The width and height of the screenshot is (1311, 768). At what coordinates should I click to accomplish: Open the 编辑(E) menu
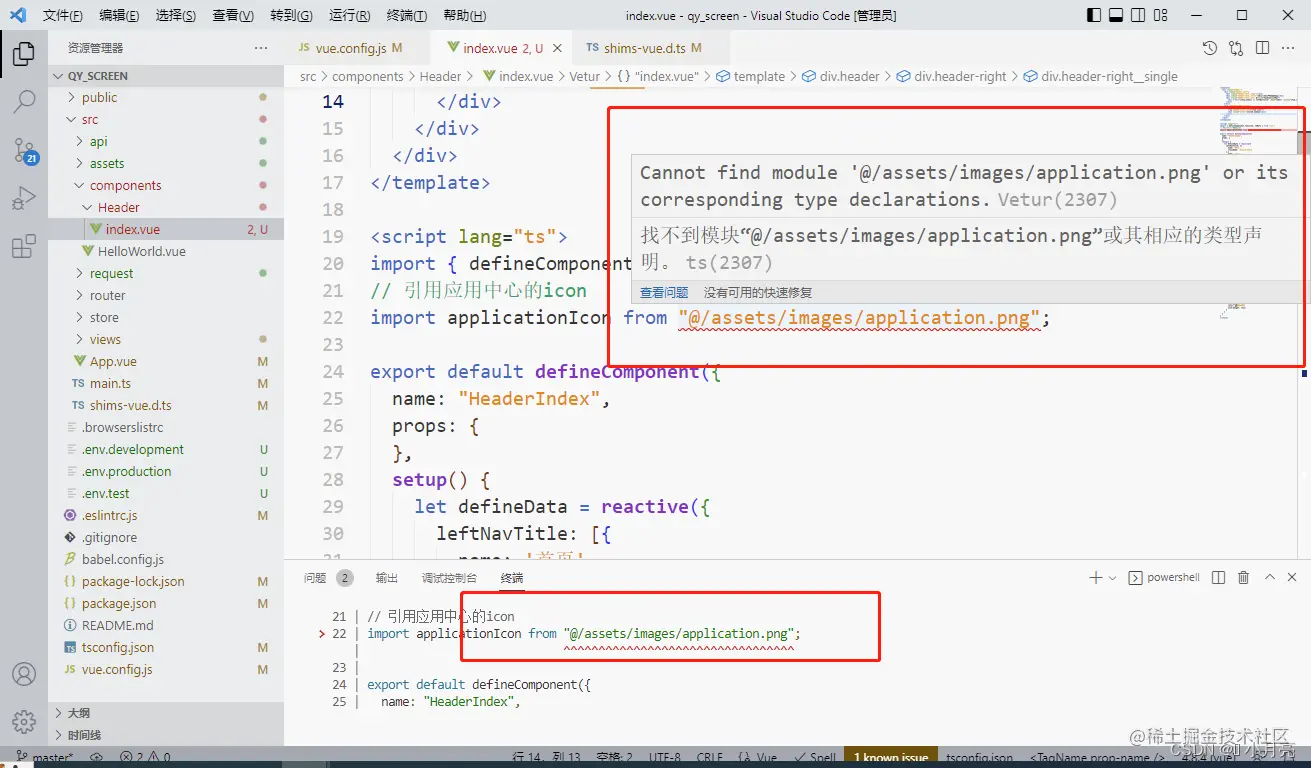point(120,15)
